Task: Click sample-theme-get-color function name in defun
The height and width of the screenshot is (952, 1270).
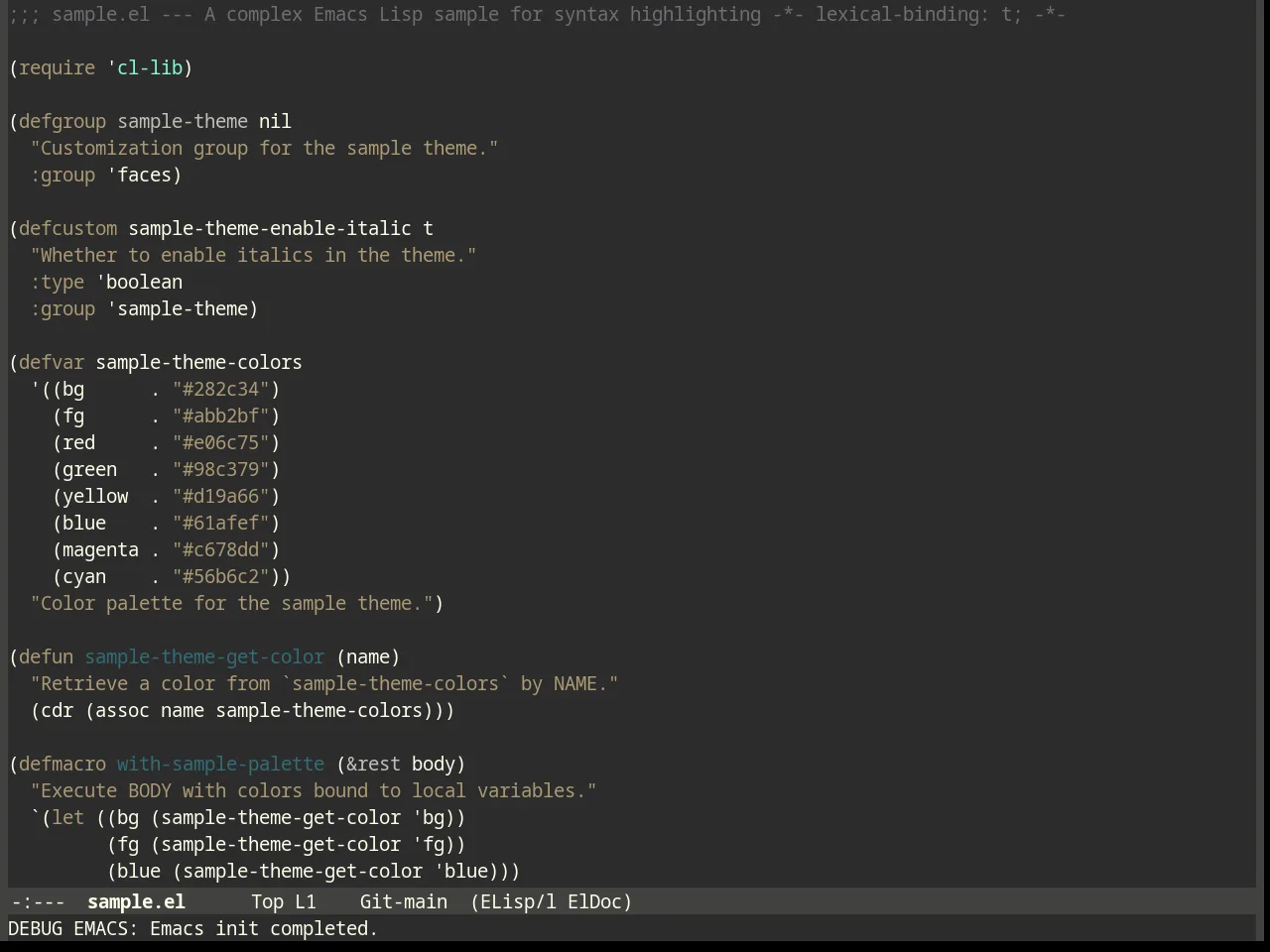Action: pyautogui.click(x=204, y=656)
